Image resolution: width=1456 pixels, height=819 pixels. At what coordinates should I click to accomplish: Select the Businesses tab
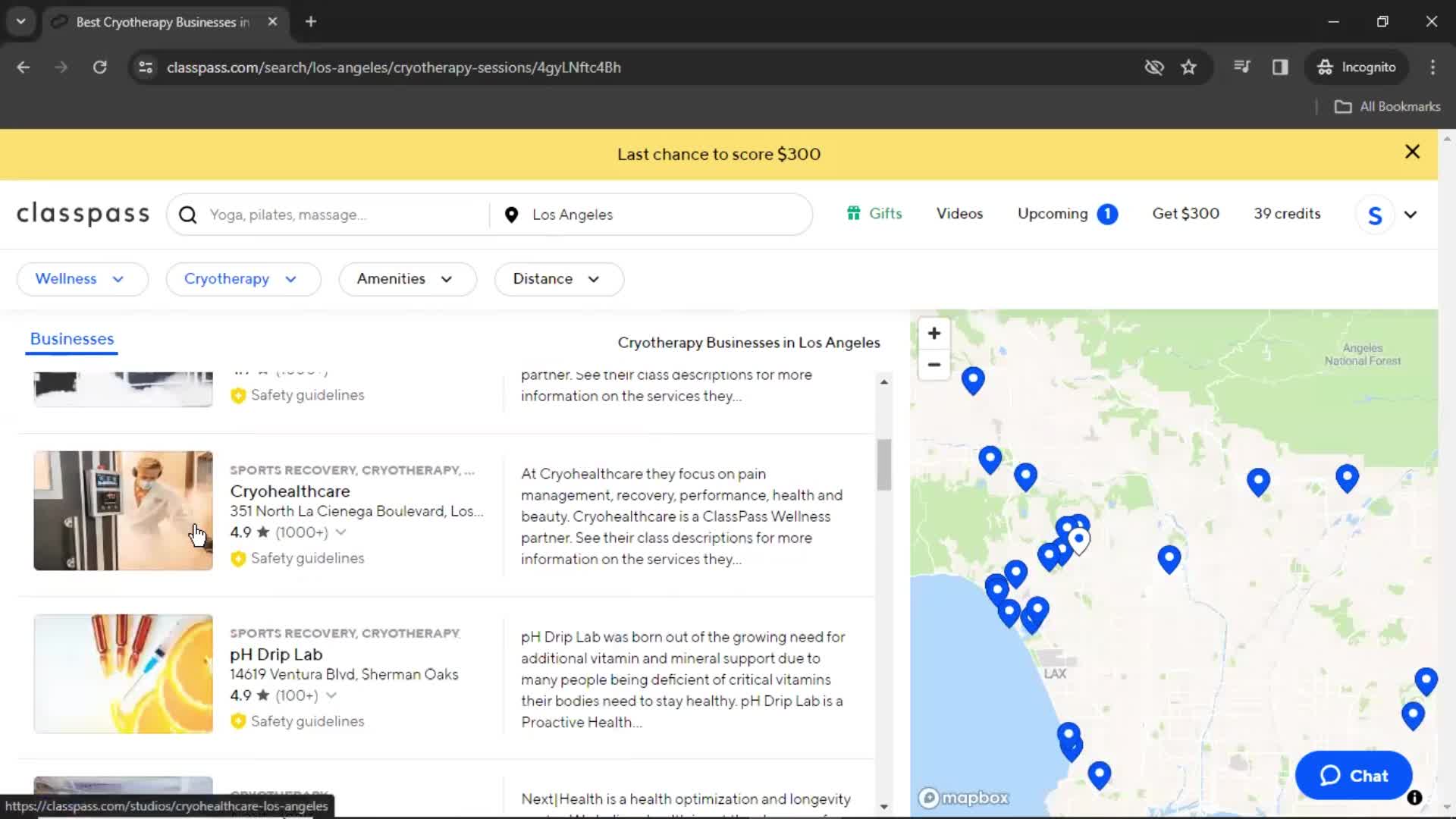click(72, 340)
